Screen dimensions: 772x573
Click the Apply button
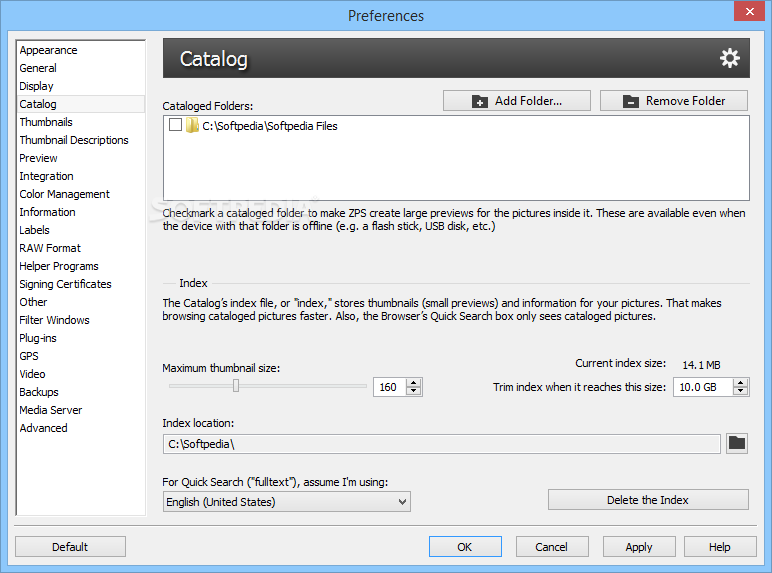pos(639,547)
